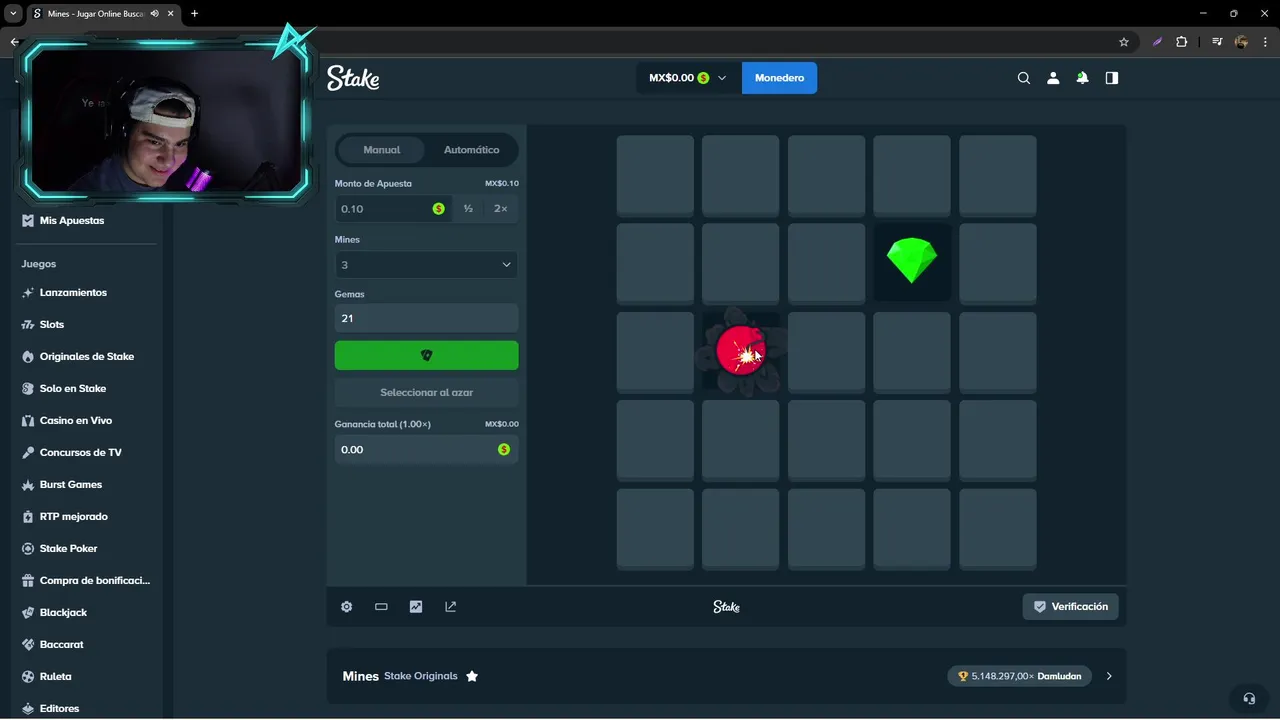The height and width of the screenshot is (720, 1280).
Task: Open live support headset icon
Action: [1249, 698]
